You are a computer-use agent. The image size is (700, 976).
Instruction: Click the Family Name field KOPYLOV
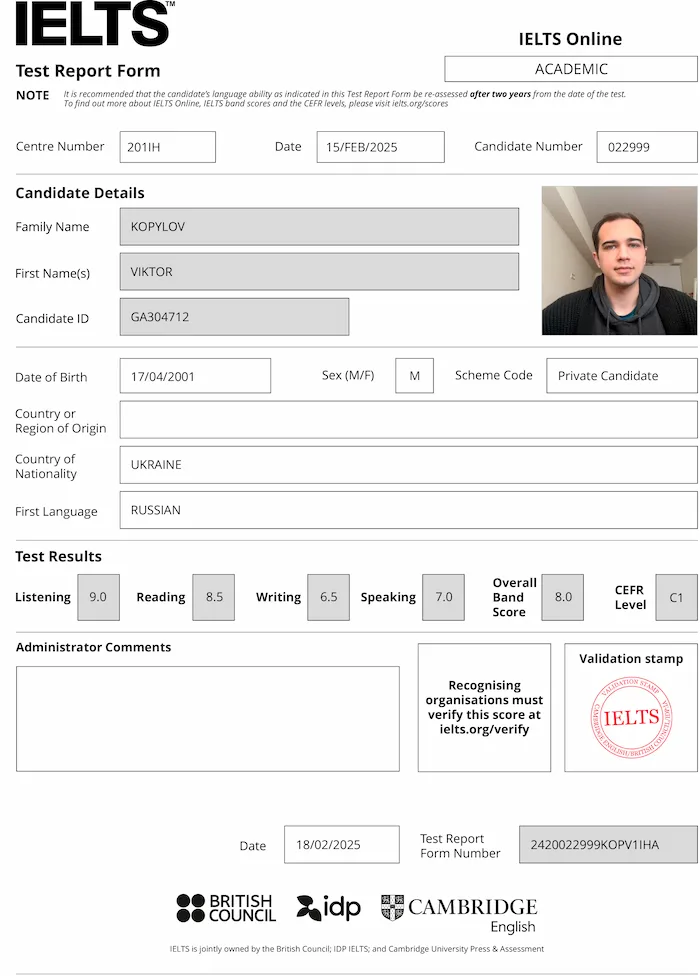point(319,227)
